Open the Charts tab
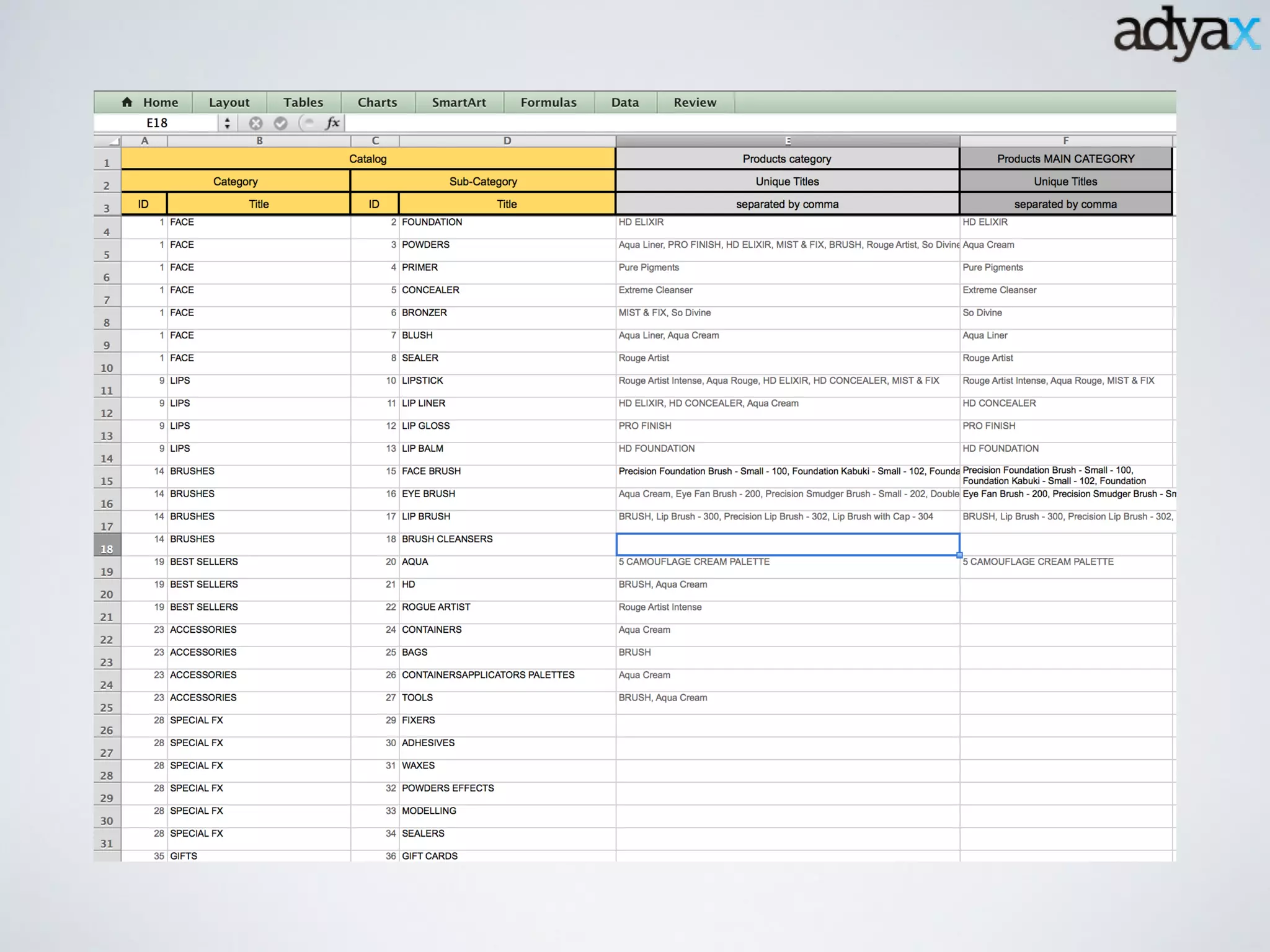This screenshot has width=1270, height=952. pyautogui.click(x=377, y=102)
